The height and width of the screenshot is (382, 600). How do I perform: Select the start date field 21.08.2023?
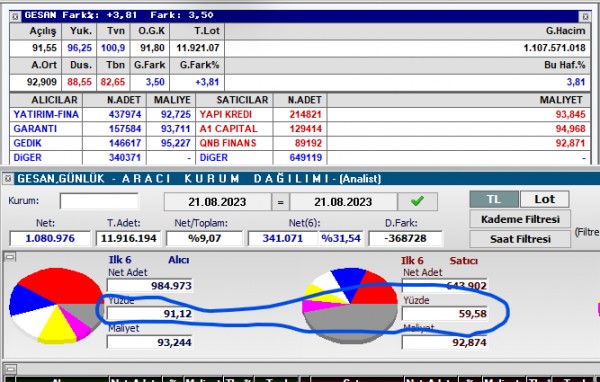(217, 202)
